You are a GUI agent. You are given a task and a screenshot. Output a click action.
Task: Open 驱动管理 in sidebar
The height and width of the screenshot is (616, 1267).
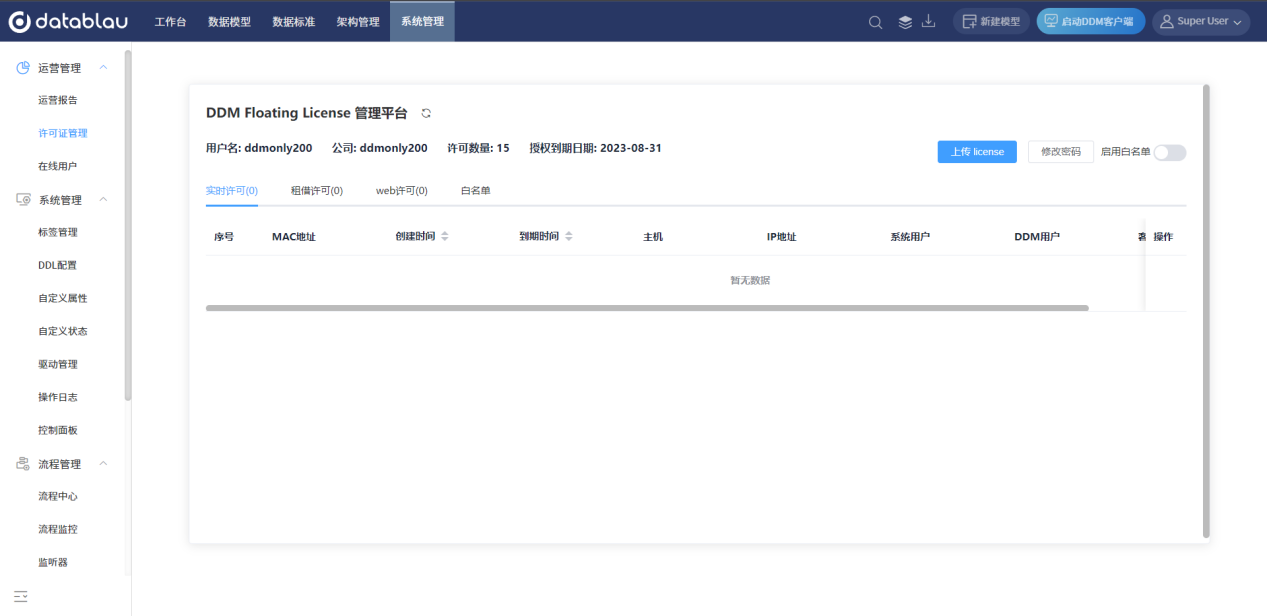point(58,364)
